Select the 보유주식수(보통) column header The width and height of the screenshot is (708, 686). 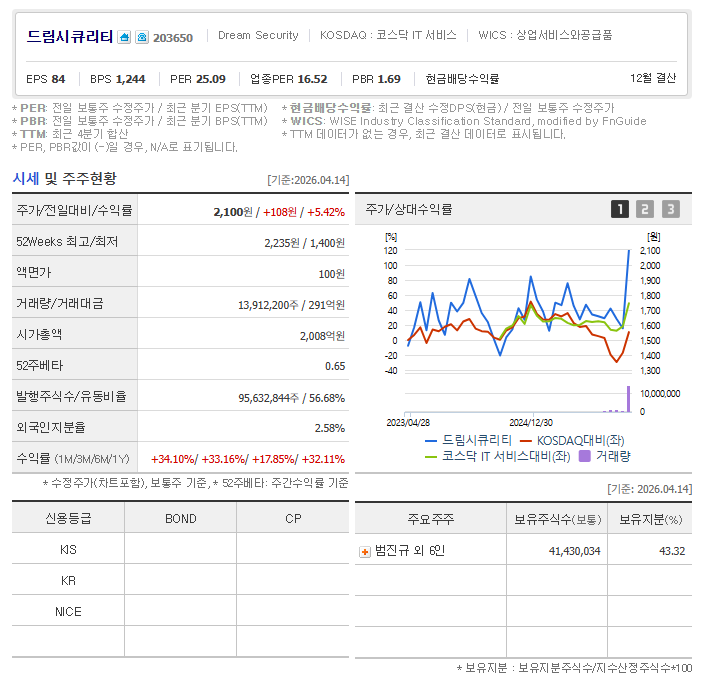[x=558, y=520]
